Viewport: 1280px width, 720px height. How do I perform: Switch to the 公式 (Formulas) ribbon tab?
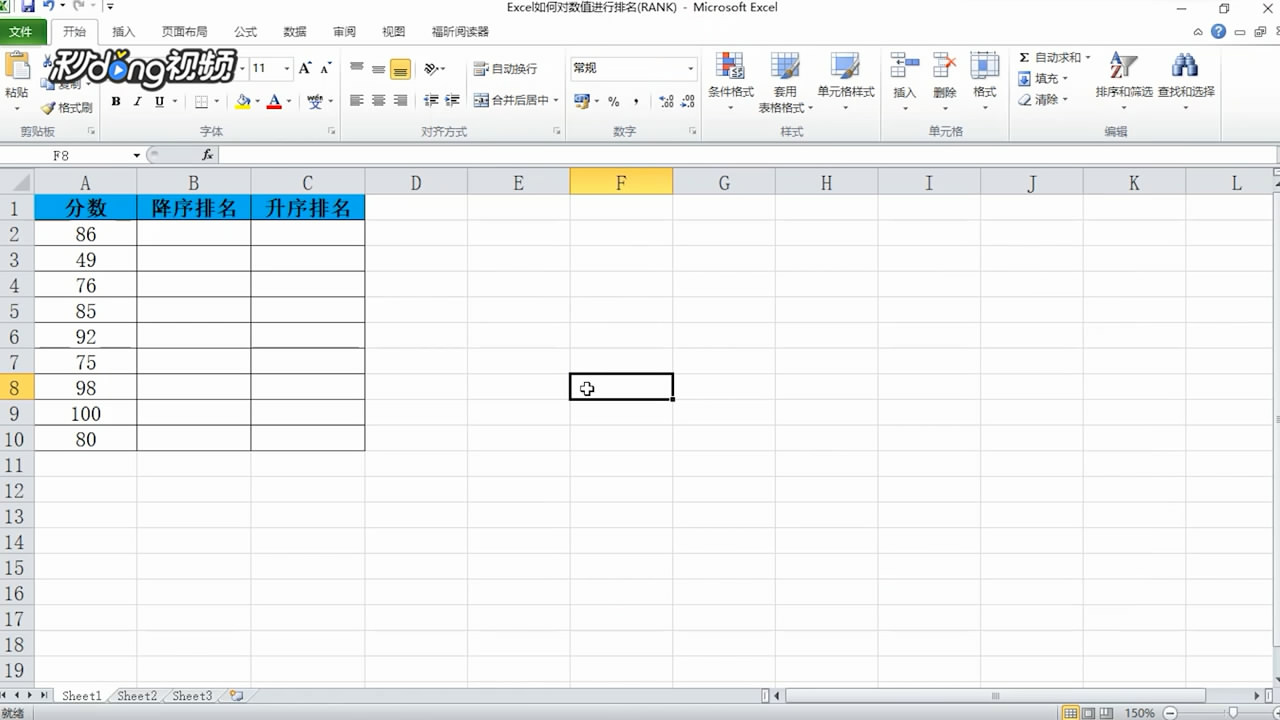(x=245, y=31)
